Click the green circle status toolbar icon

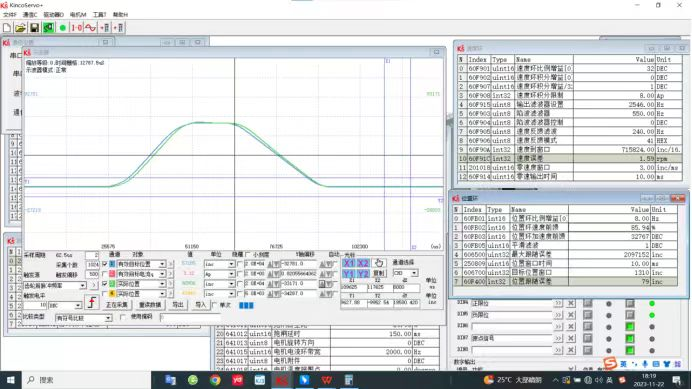[x=63, y=28]
